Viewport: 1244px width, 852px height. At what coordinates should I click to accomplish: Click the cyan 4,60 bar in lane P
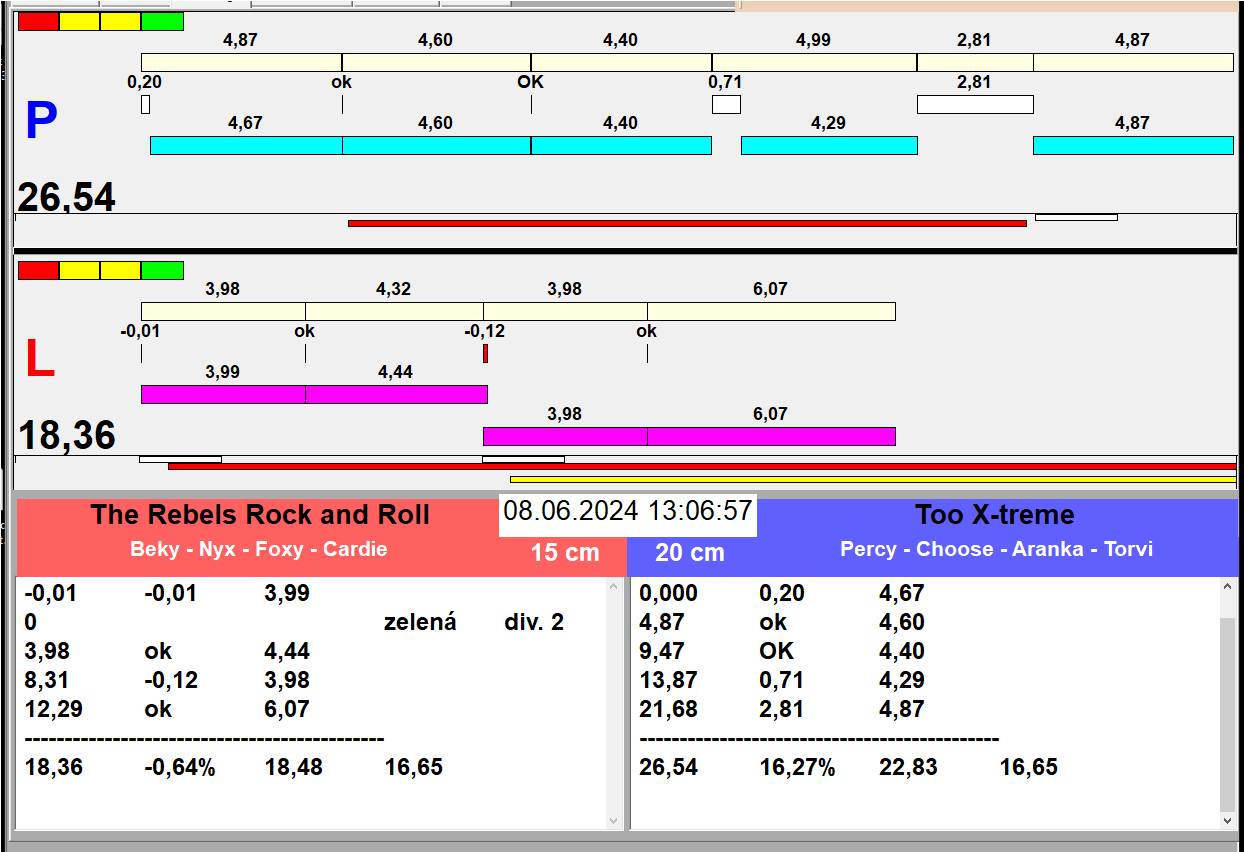(x=436, y=145)
